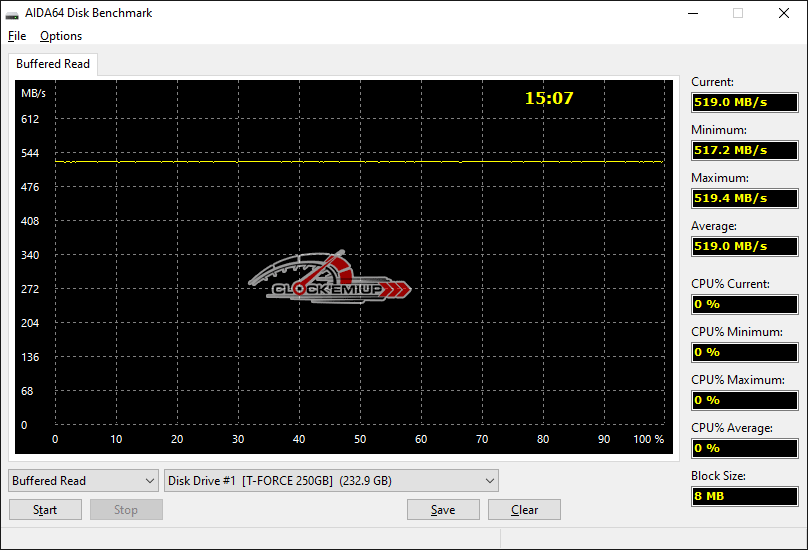
Task: Minimize the AIDA64 Disk Benchmark window
Action: click(692, 14)
